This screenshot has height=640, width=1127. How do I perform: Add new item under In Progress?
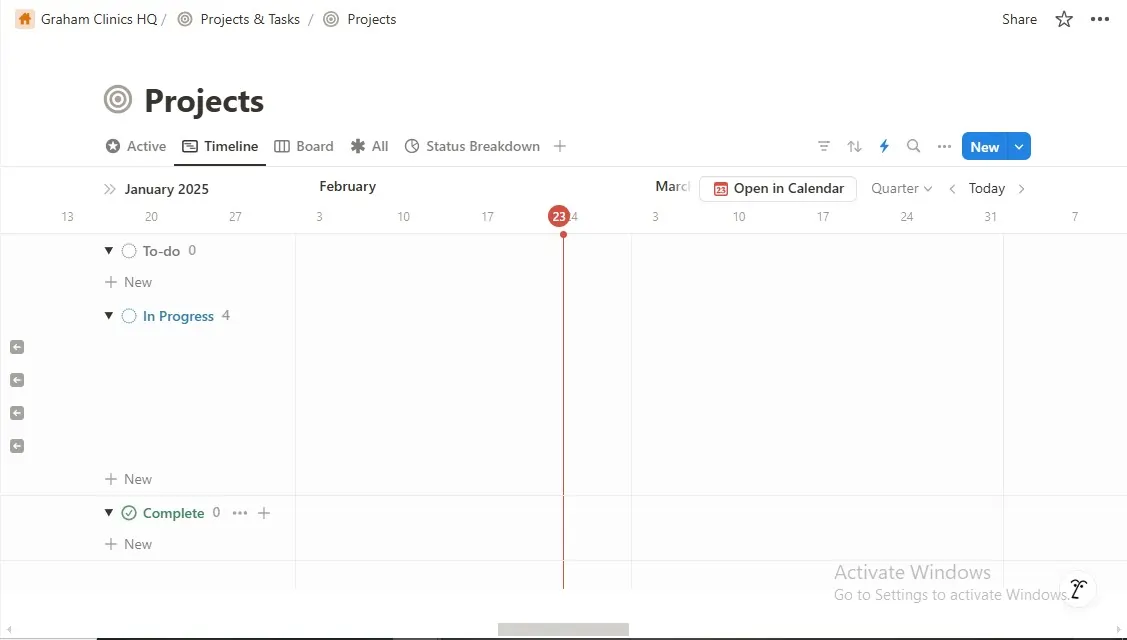[x=128, y=479]
